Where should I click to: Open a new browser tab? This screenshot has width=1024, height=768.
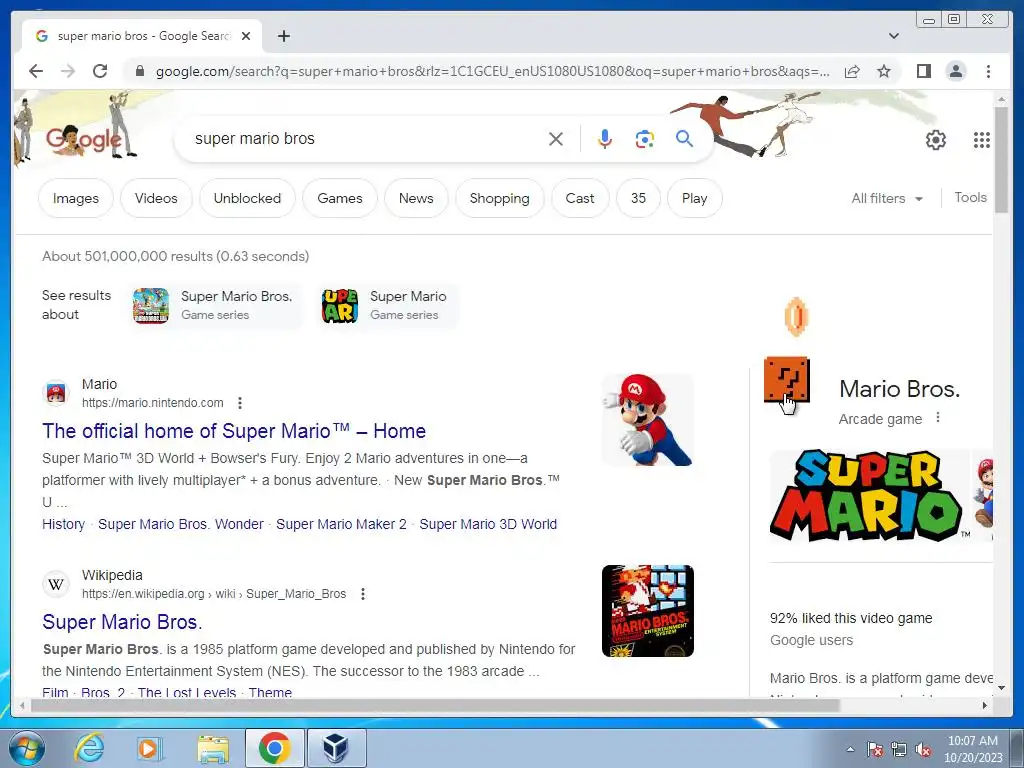pyautogui.click(x=283, y=36)
